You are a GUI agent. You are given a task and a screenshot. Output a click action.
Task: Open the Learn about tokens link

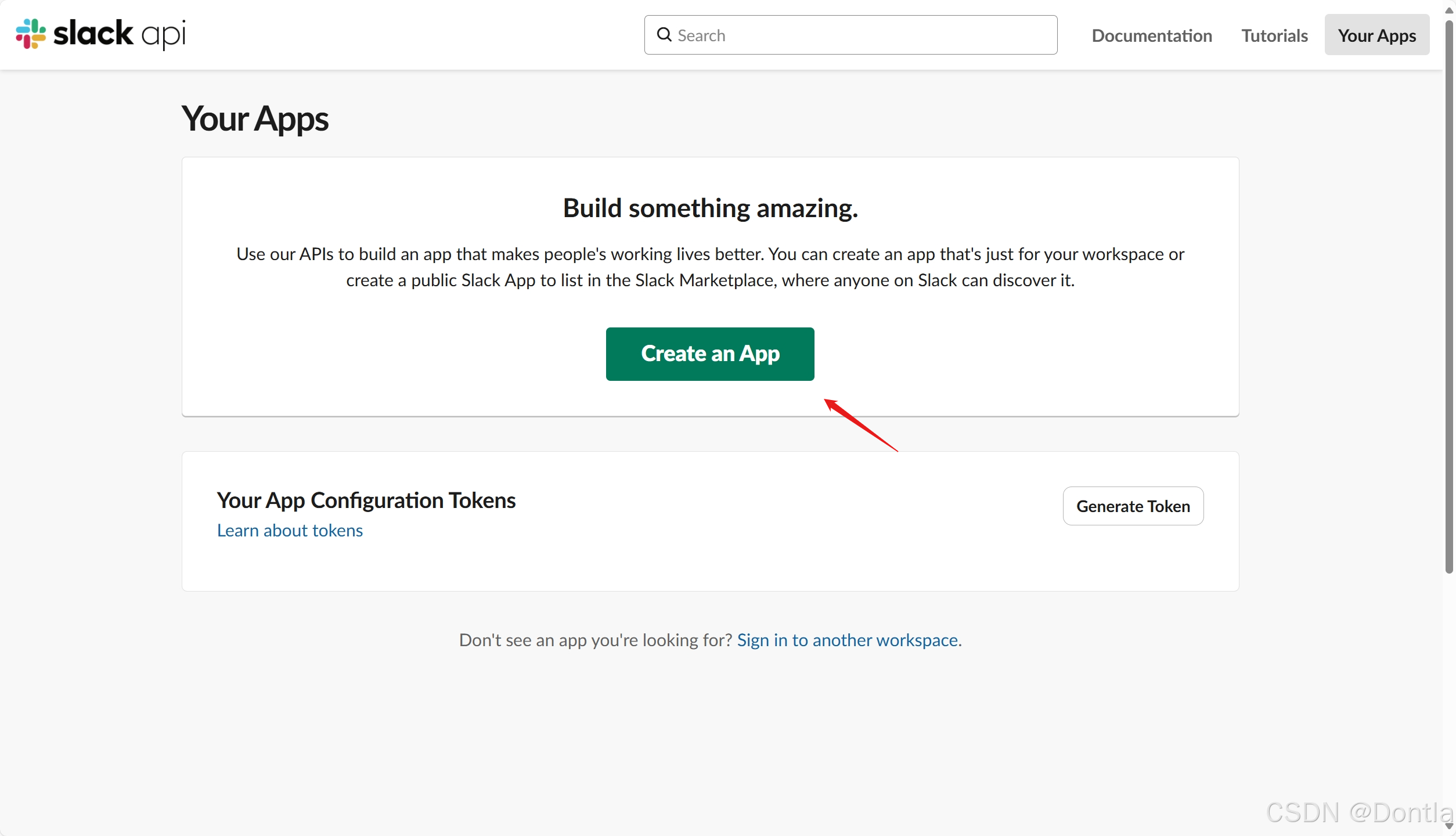pos(290,530)
